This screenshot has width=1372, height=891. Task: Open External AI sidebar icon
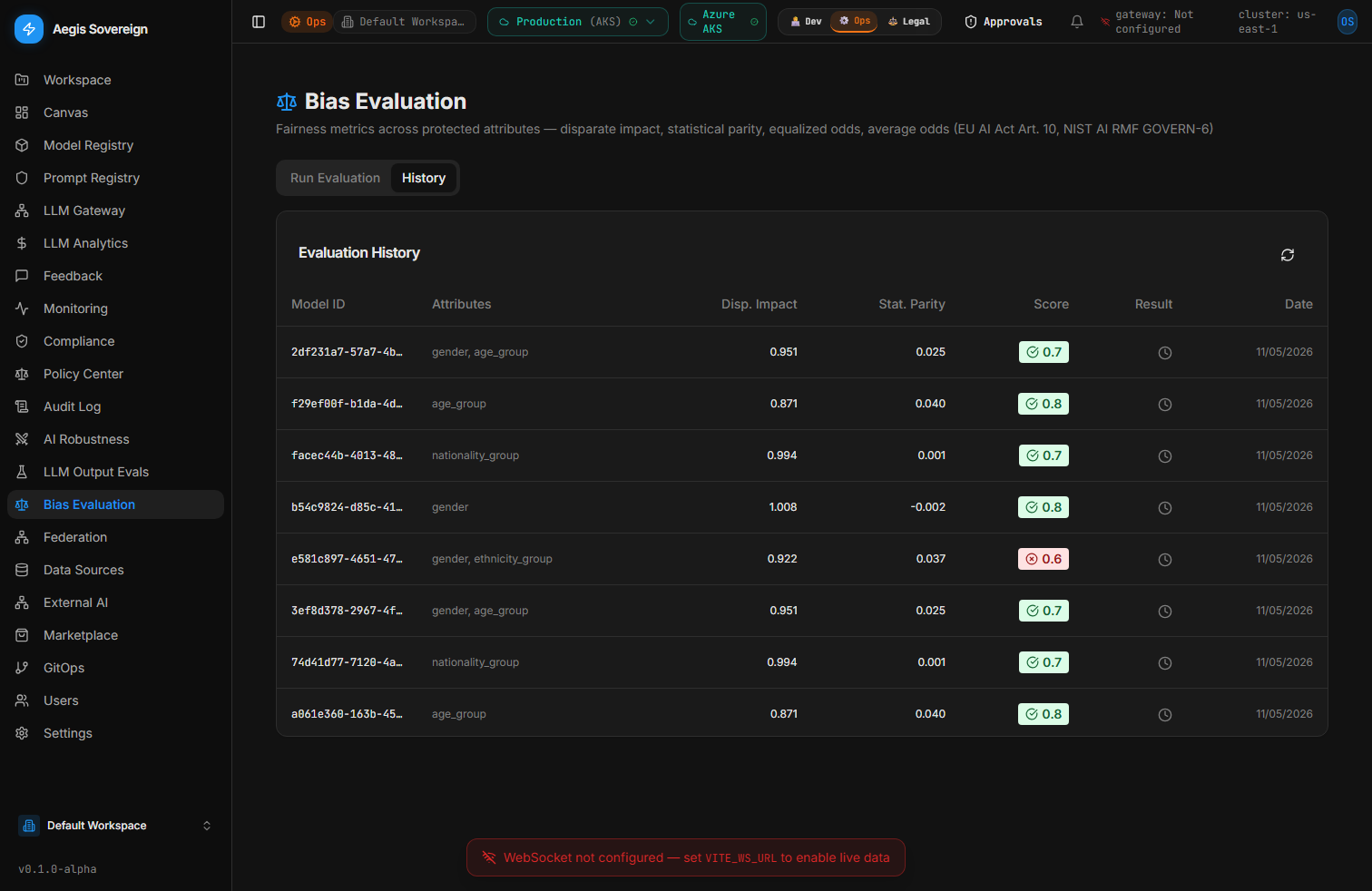click(x=22, y=602)
